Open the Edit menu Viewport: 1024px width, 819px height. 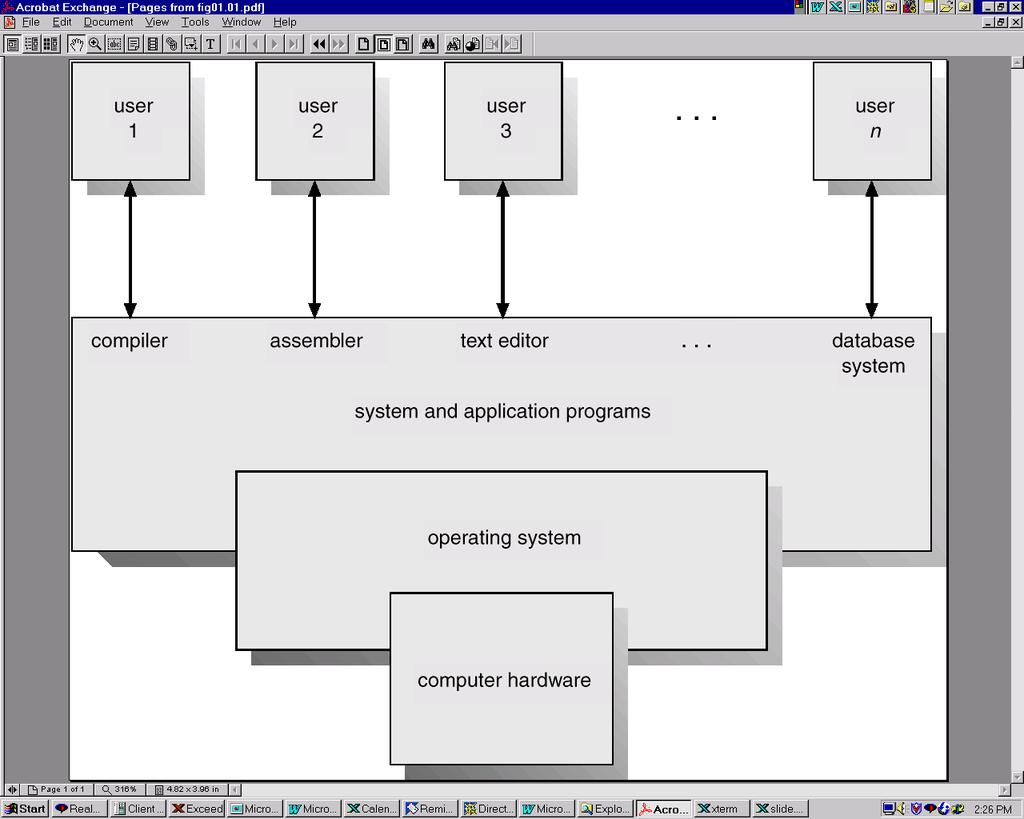click(x=62, y=22)
